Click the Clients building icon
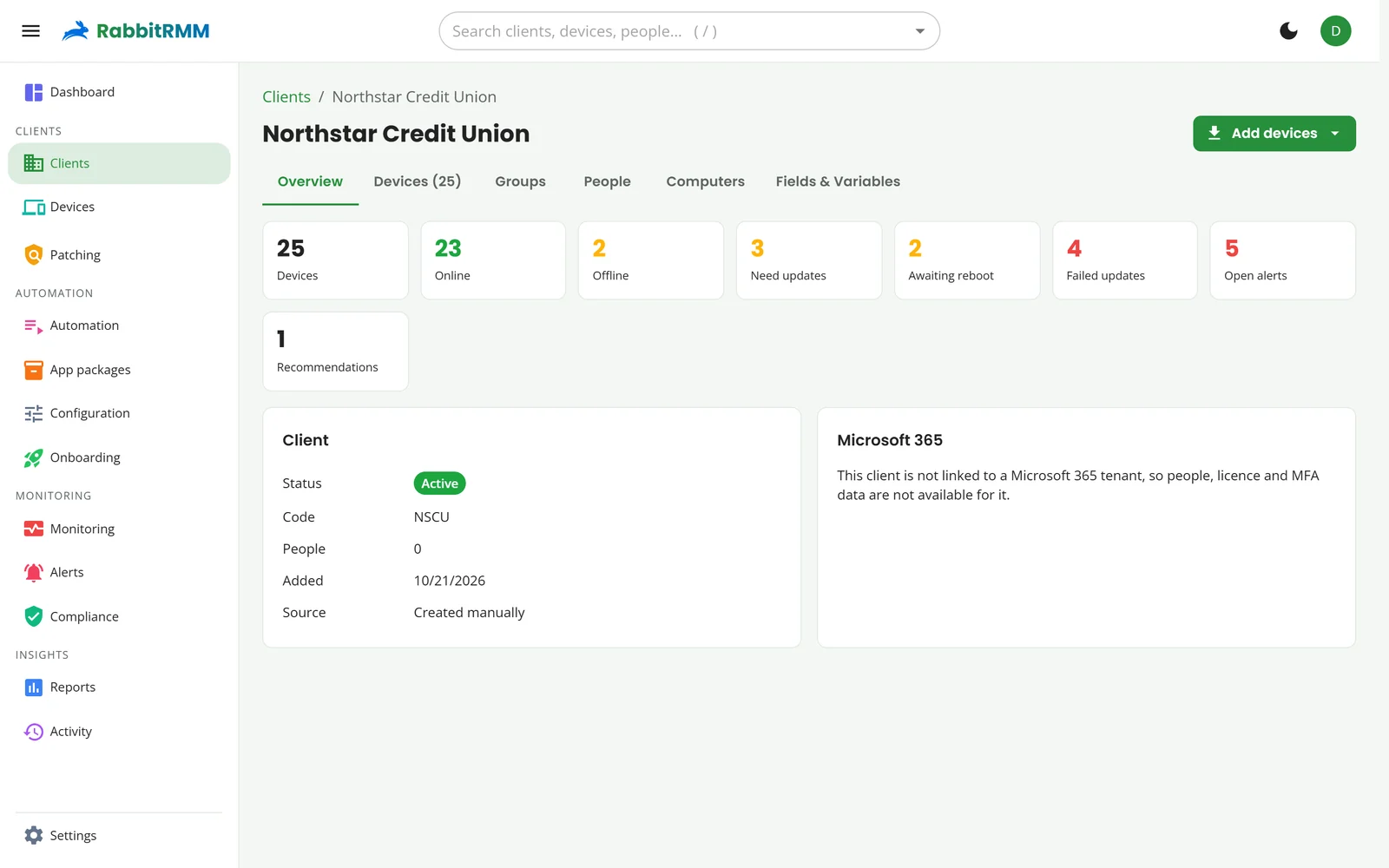Image resolution: width=1389 pixels, height=868 pixels. tap(34, 163)
